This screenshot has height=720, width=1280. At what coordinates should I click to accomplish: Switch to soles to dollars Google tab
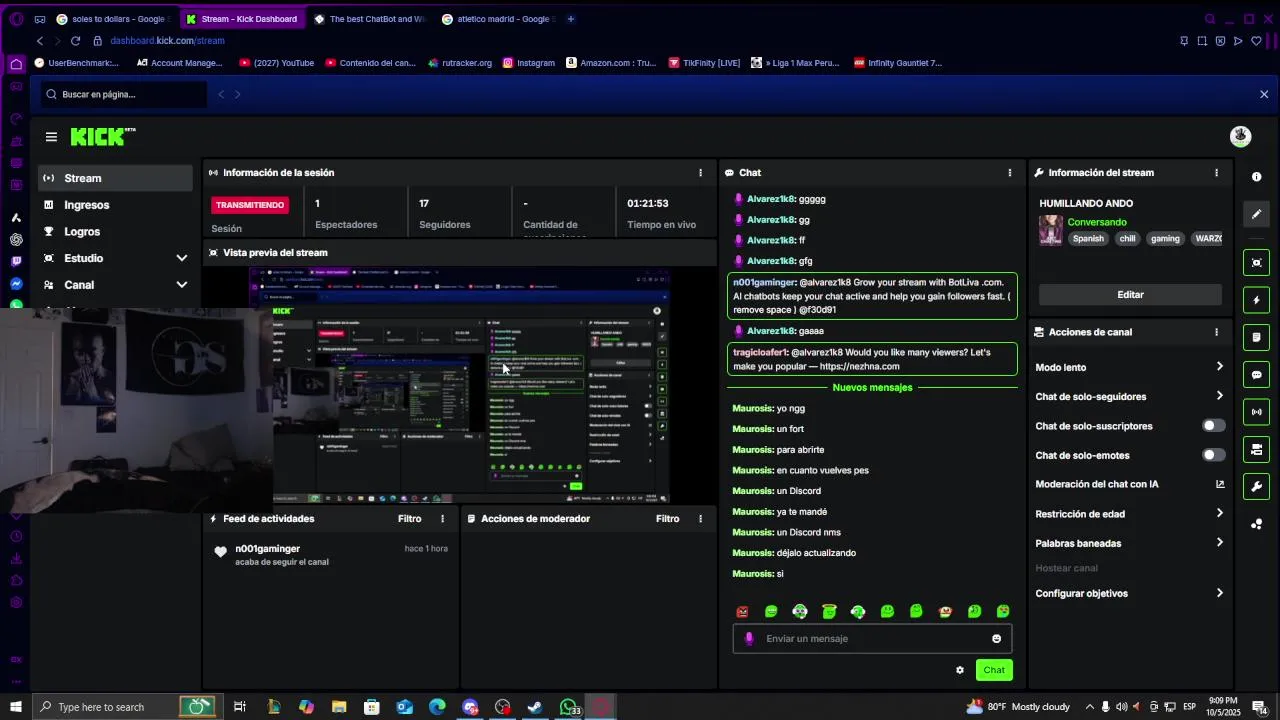[x=112, y=19]
